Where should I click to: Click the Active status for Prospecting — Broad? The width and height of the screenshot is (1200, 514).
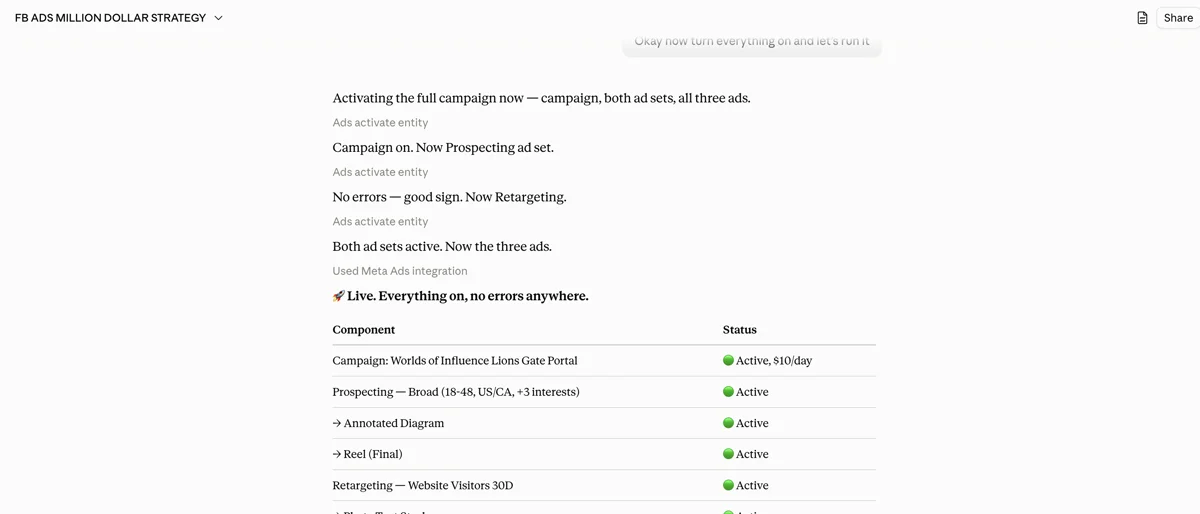746,392
